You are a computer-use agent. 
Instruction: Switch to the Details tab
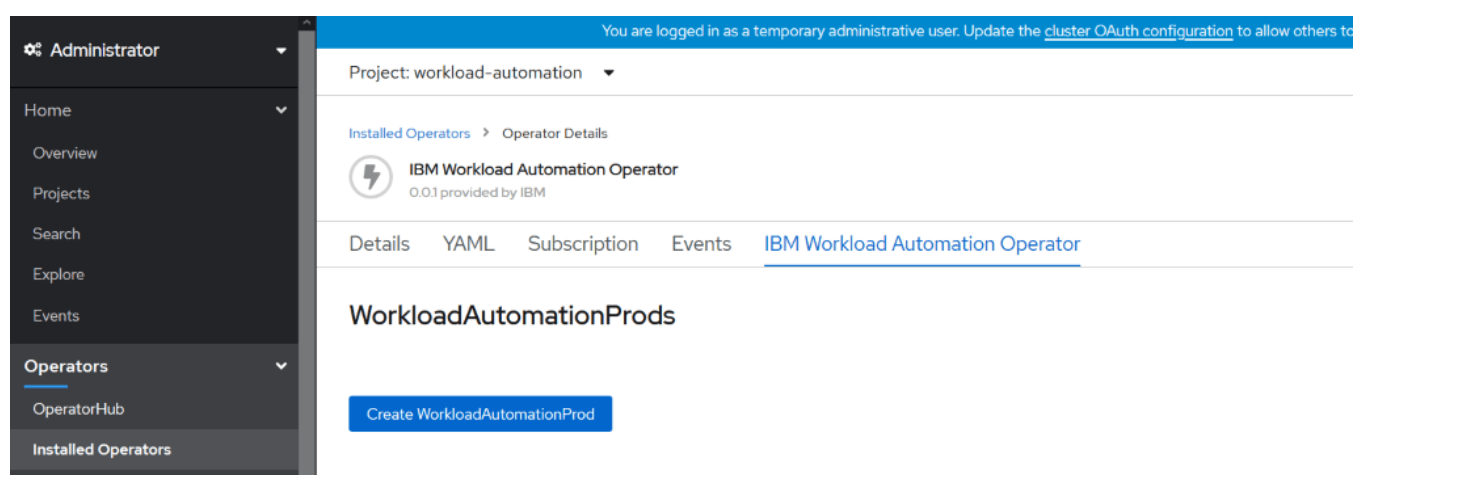379,244
